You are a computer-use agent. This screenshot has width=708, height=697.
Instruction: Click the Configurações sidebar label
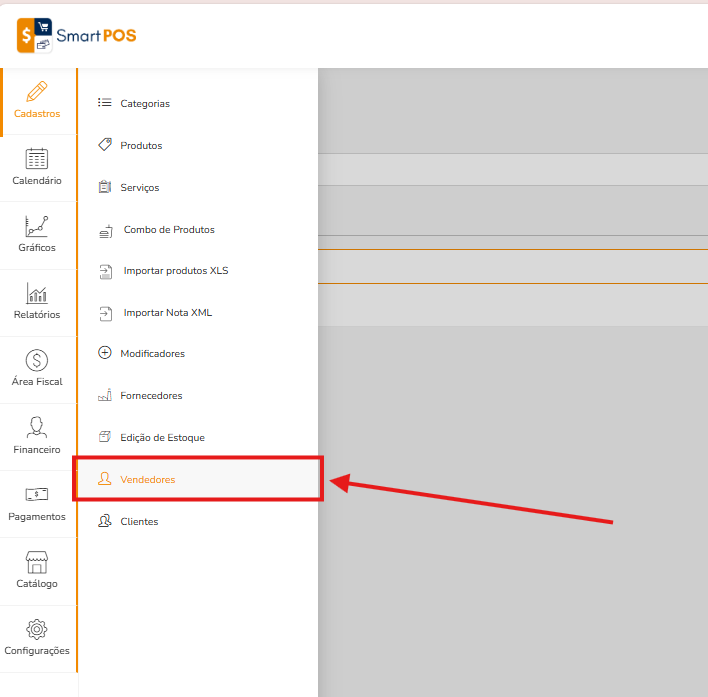click(37, 651)
